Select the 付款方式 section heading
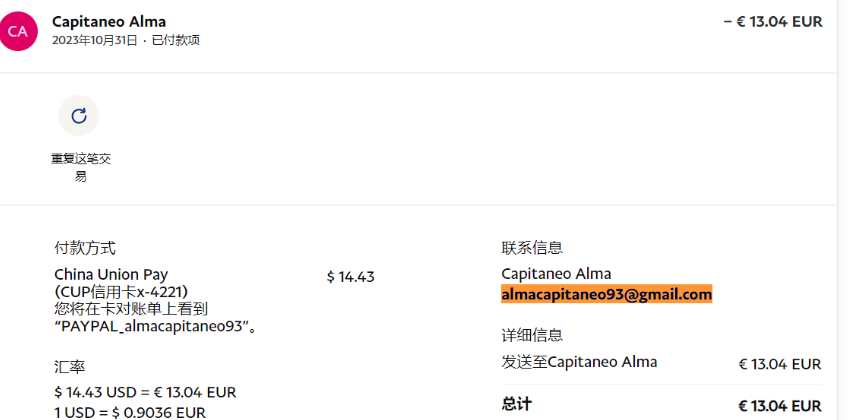 85,247
